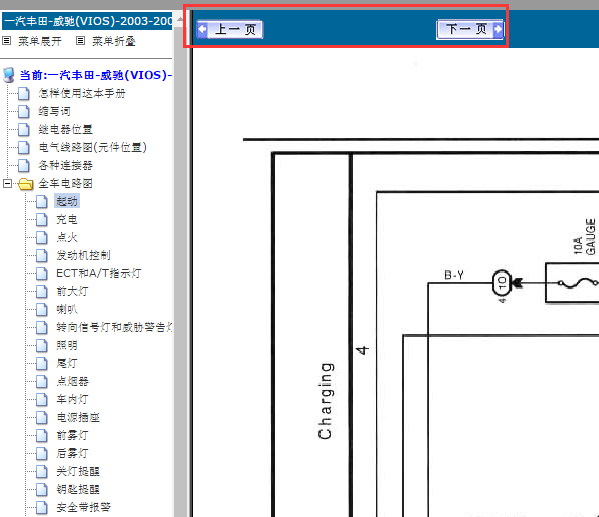Open the 钥匙提醒 circuit diagram
599x517 pixels.
[x=78, y=489]
